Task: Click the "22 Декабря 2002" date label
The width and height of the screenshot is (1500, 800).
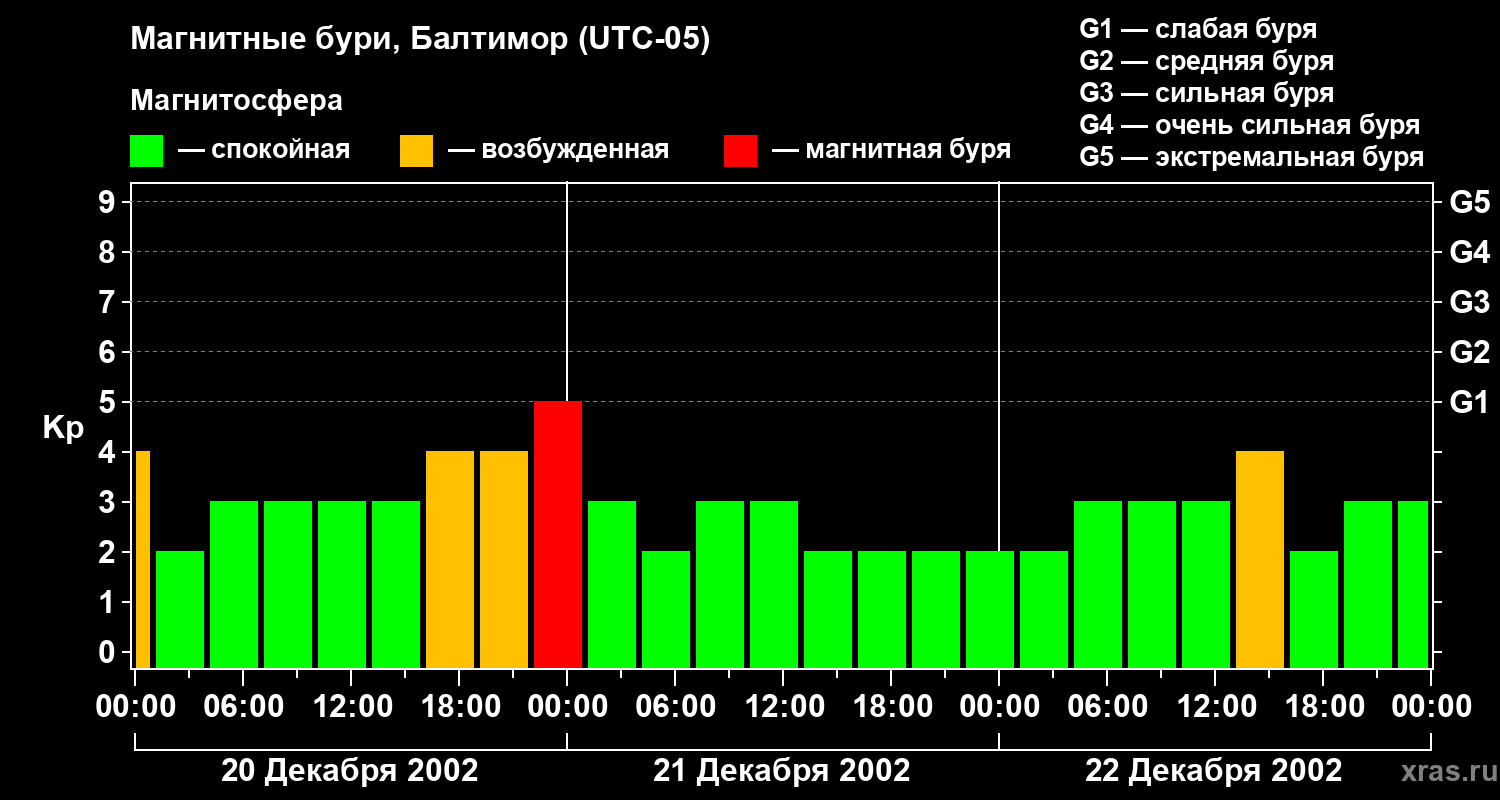Action: coord(1213,771)
